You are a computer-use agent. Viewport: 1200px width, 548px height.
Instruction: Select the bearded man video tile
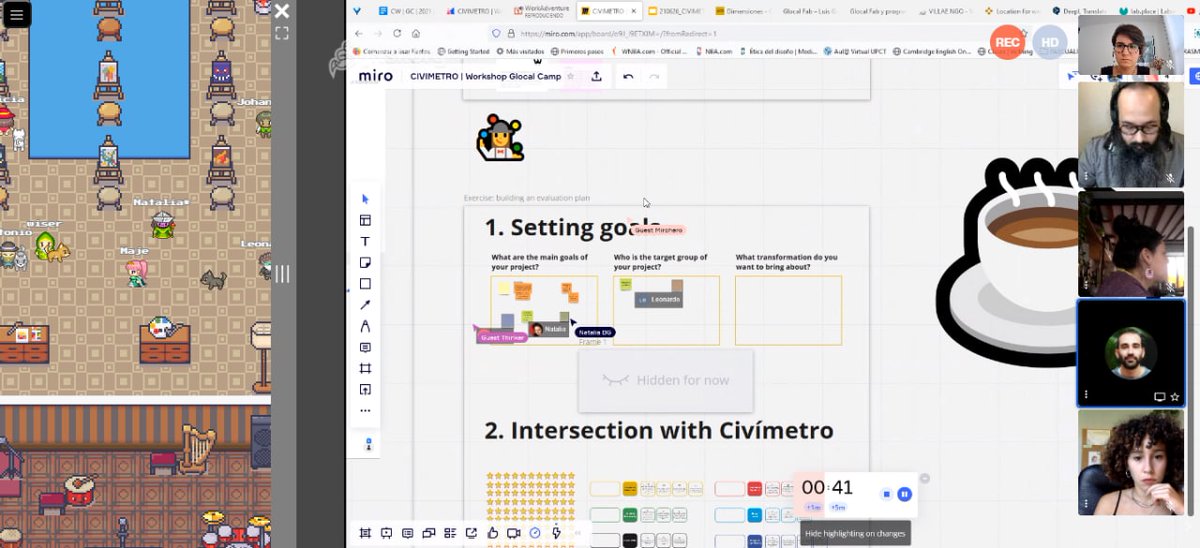tap(1130, 134)
